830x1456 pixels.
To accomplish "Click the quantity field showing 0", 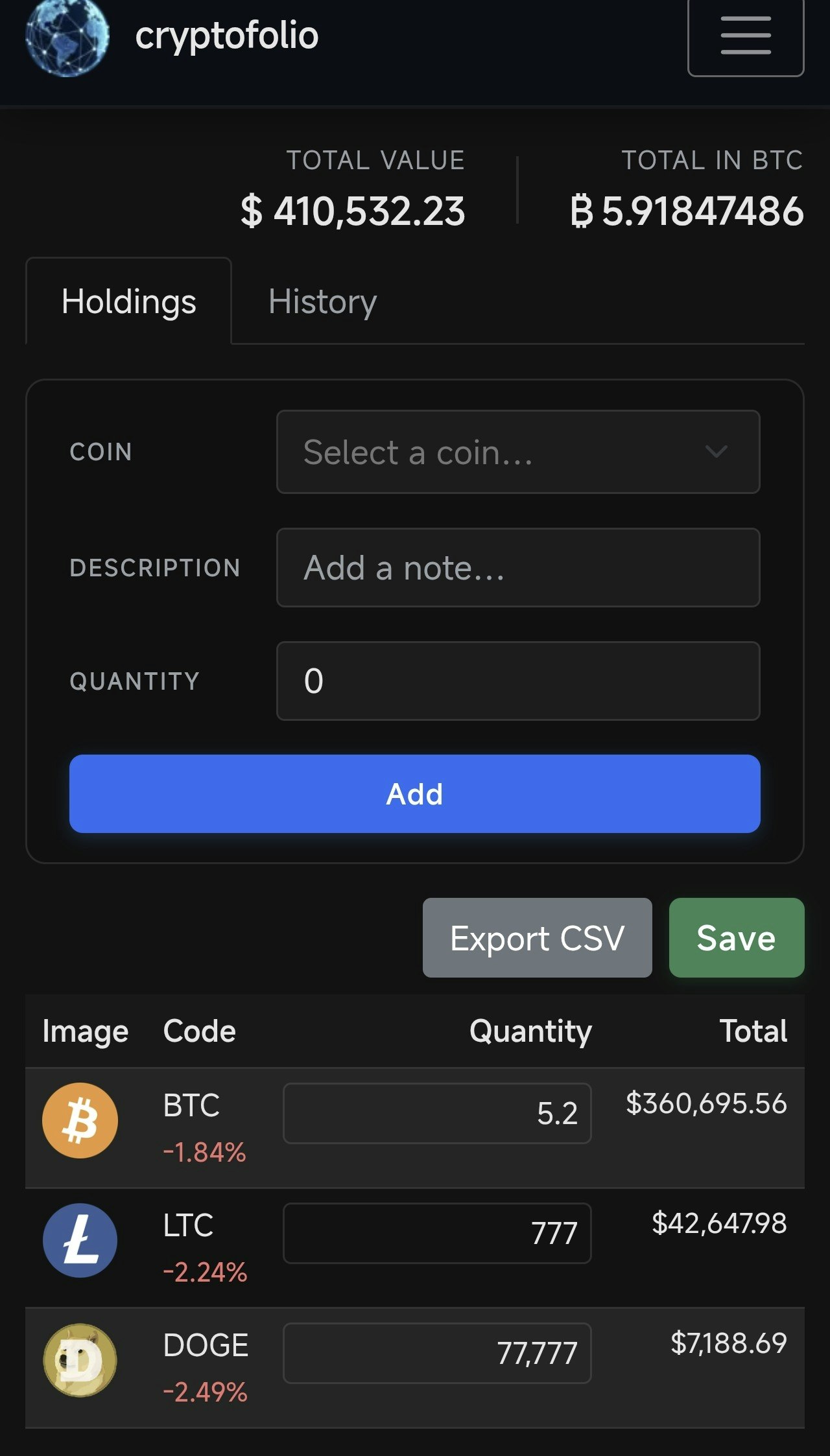I will pyautogui.click(x=517, y=680).
